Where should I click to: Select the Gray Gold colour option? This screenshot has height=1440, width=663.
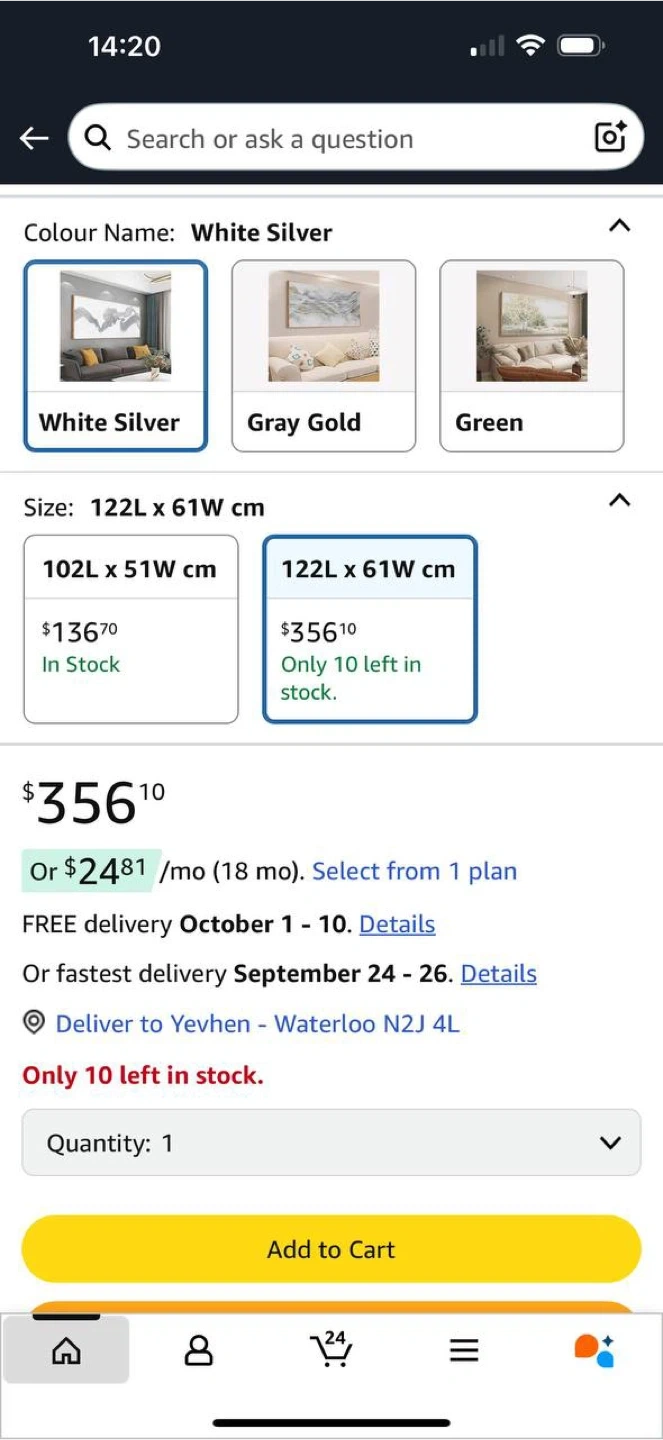[x=324, y=356]
